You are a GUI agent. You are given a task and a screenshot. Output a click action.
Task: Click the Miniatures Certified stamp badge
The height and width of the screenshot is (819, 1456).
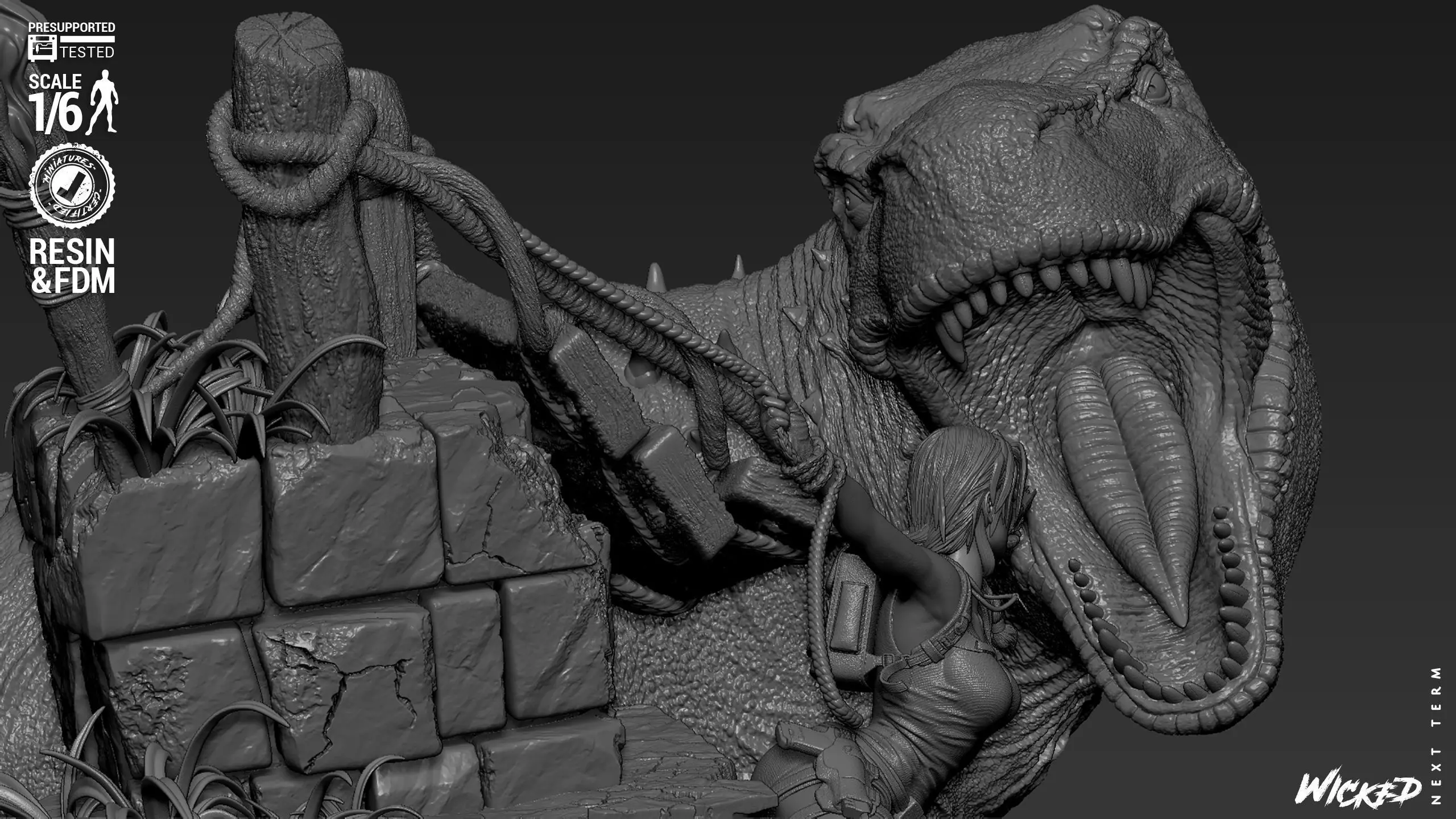point(72,186)
